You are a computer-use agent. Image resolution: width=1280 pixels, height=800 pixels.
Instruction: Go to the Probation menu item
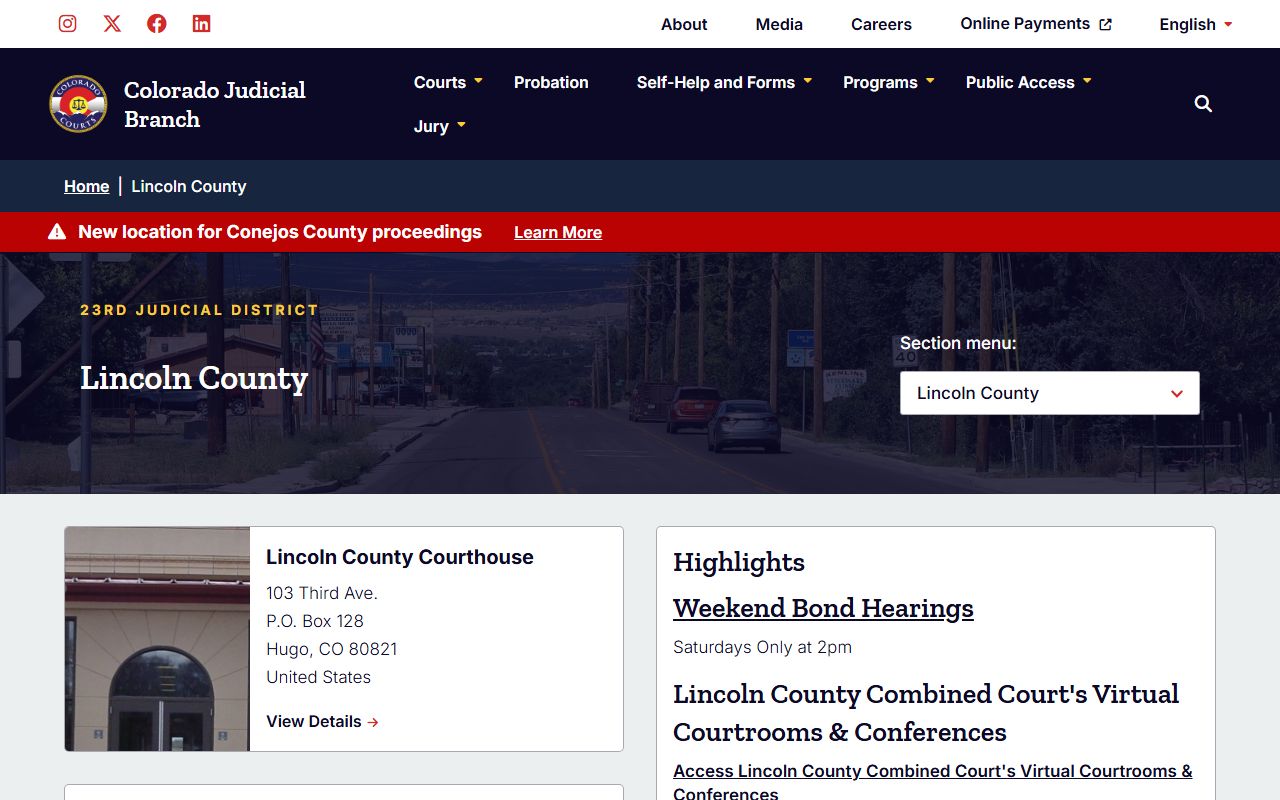pos(551,82)
